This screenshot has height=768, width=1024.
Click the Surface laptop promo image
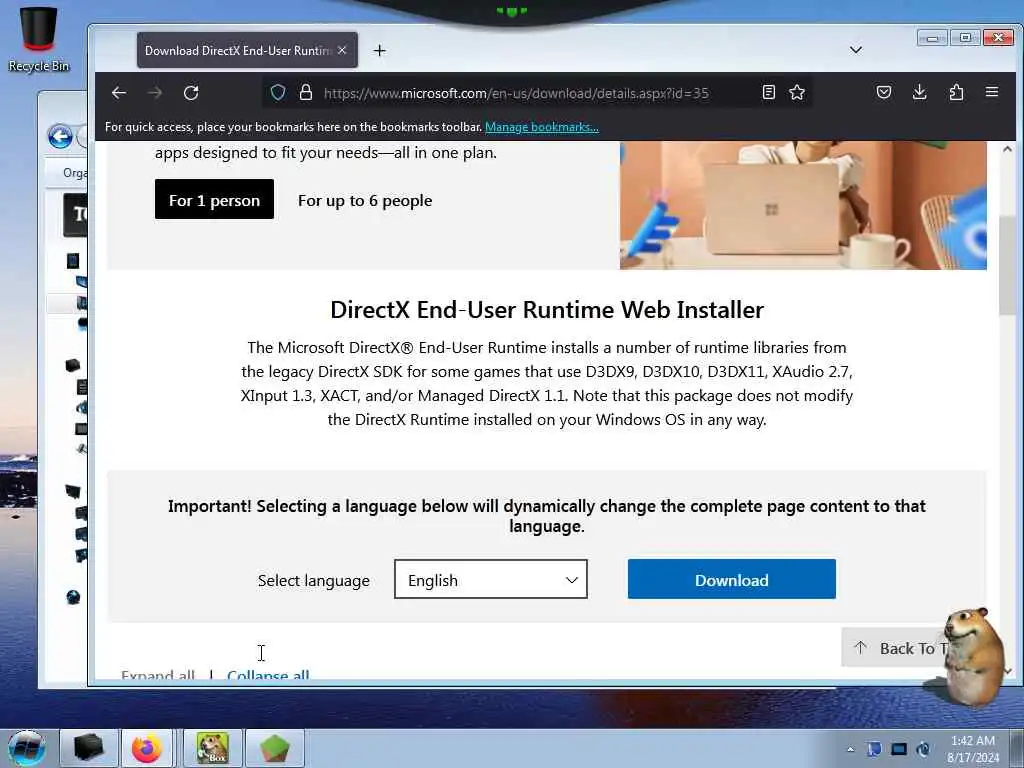[x=803, y=205]
